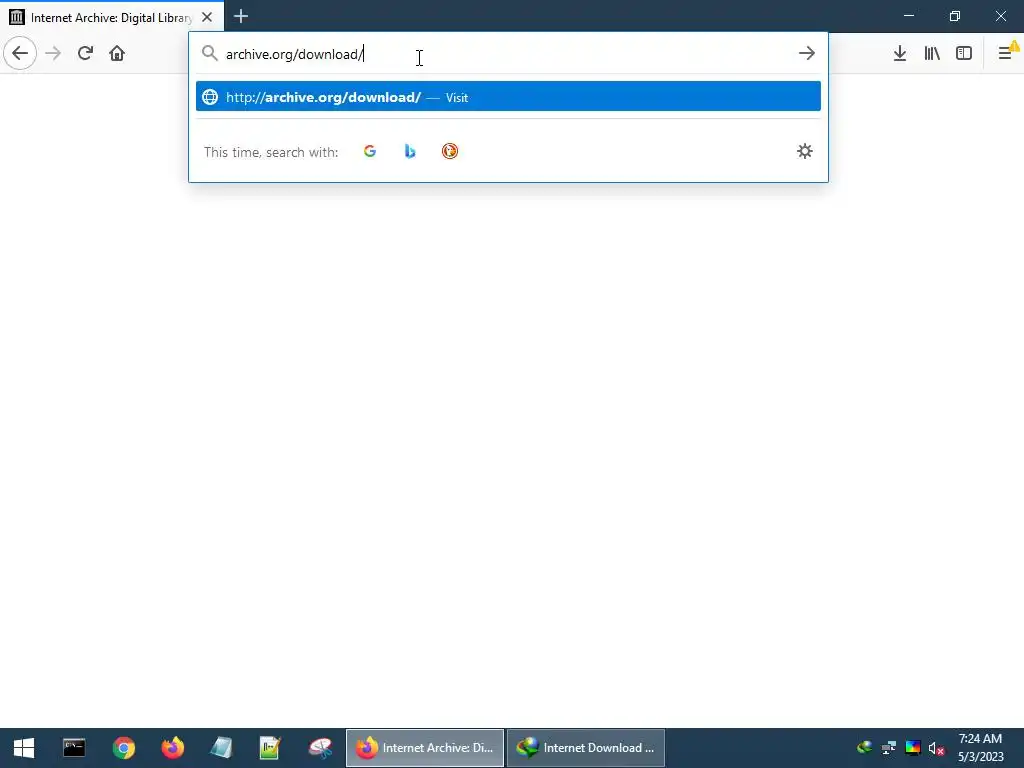Launch Google Chrome from the taskbar
Image resolution: width=1024 pixels, height=768 pixels.
click(x=123, y=748)
